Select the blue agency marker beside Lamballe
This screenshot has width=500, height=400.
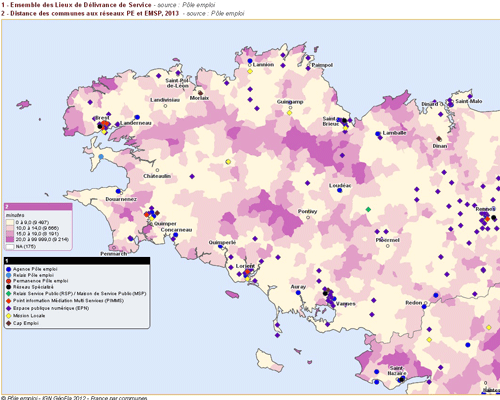click(x=378, y=134)
